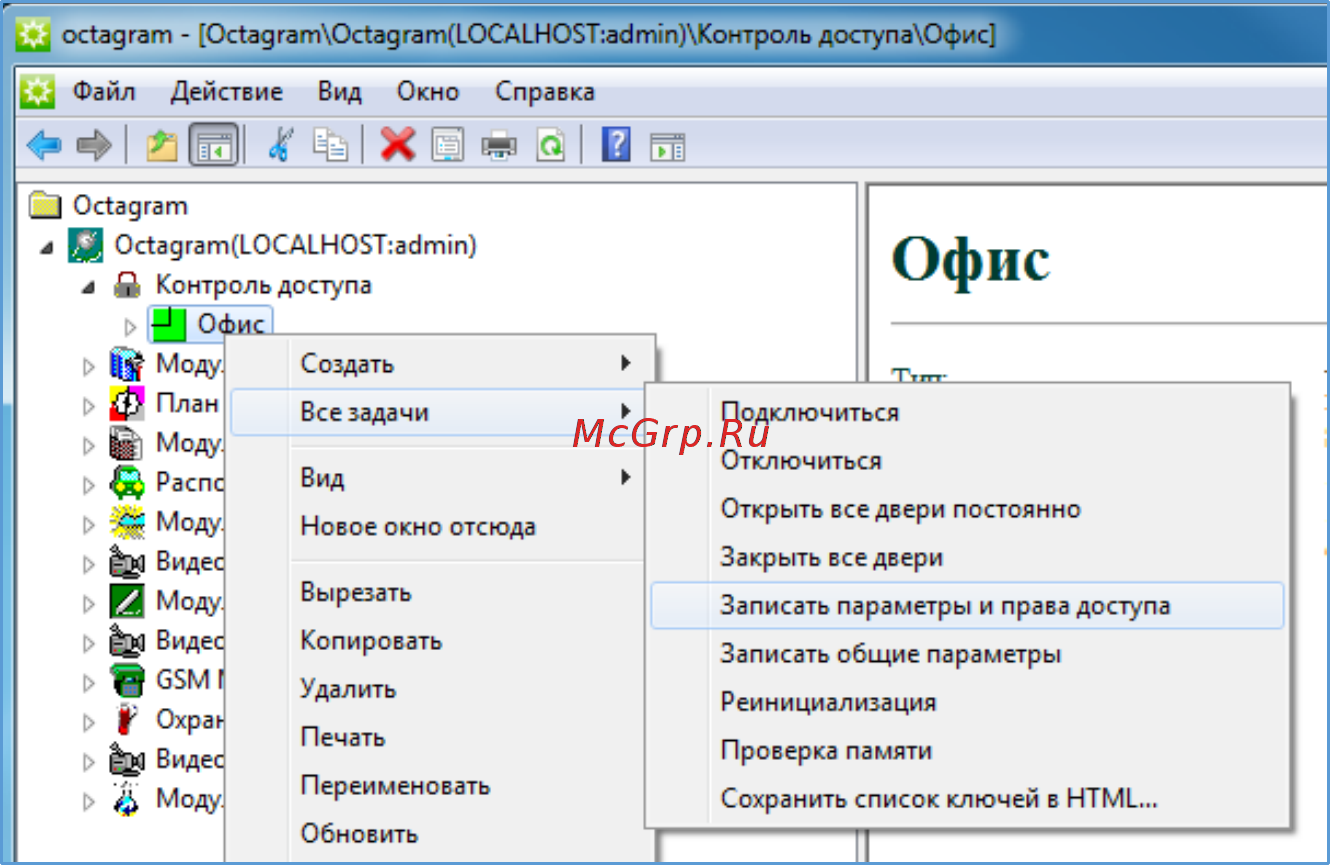Select Проверка памяти in submenu
The width and height of the screenshot is (1330, 865).
coord(967,750)
